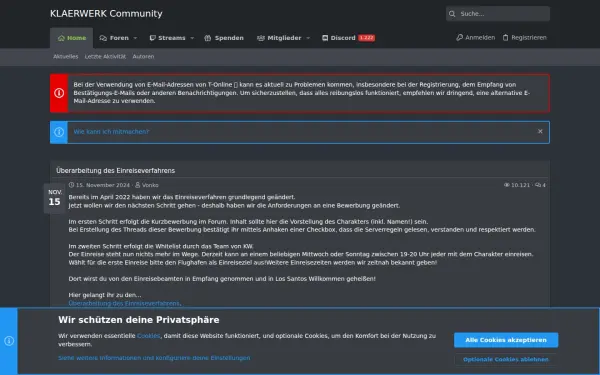Click the comments count icon showing 4
The height and width of the screenshot is (375, 600).
[x=538, y=185]
